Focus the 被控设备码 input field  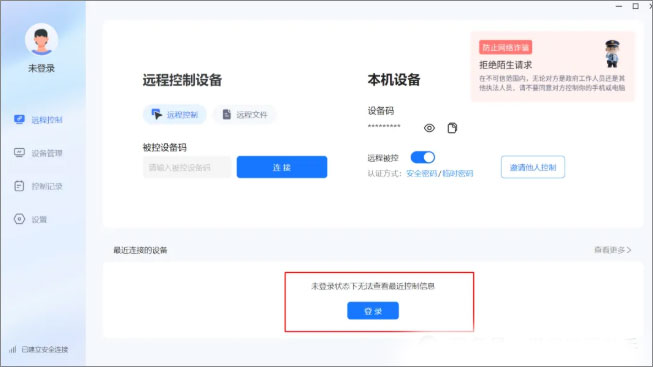click(187, 167)
